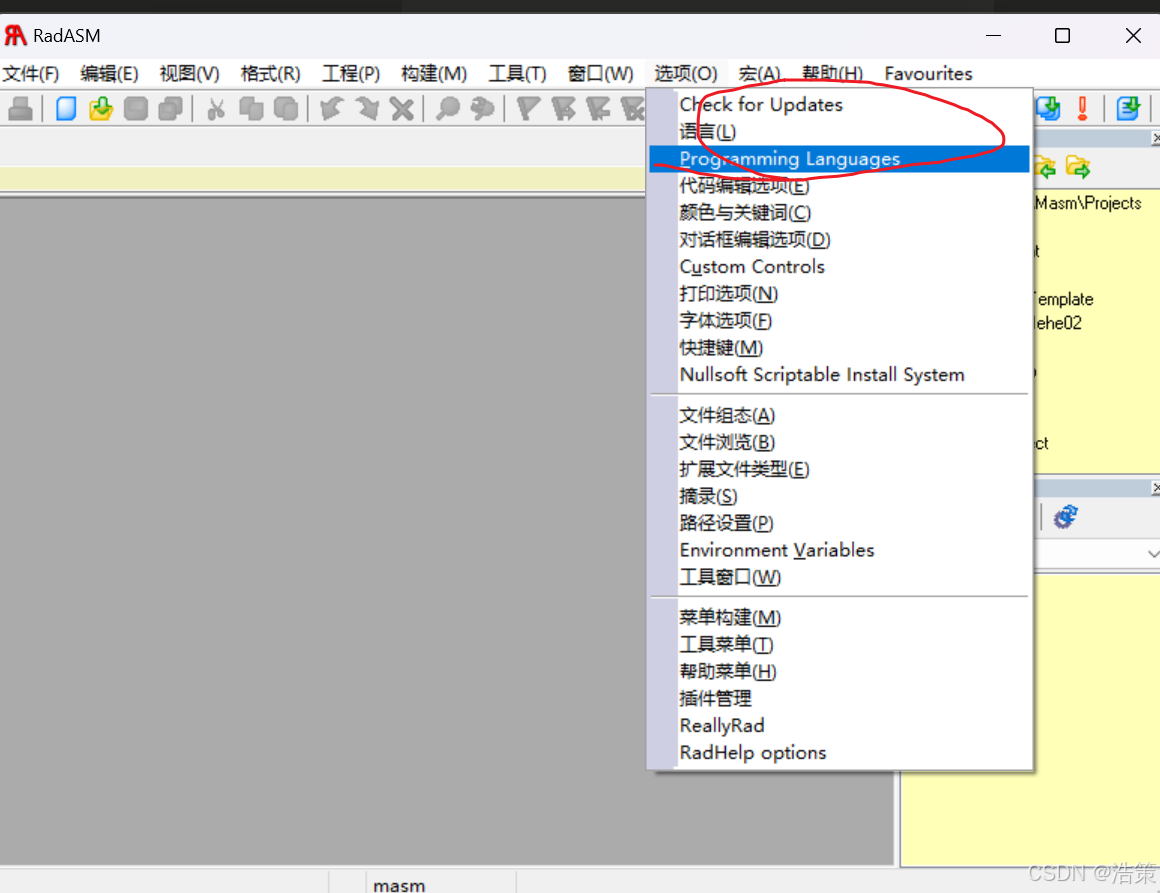The image size is (1160, 893).
Task: Open the 视图(V) menu
Action: (189, 74)
